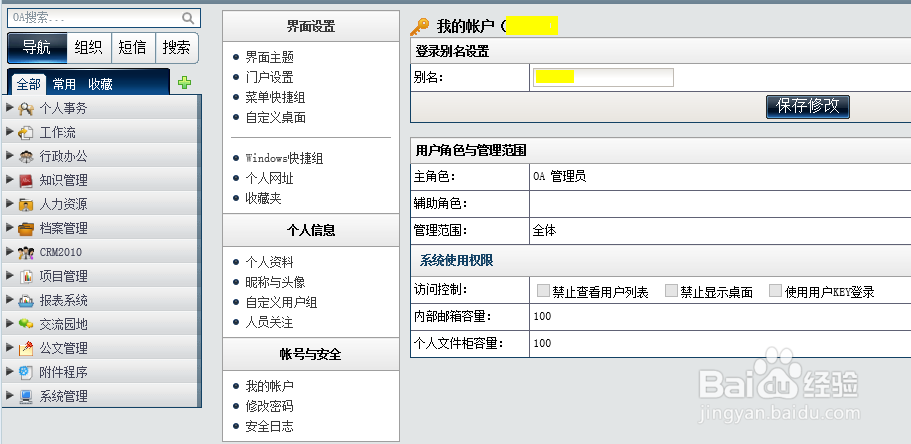Open the 搜索 tab
The height and width of the screenshot is (444, 911).
pos(177,48)
